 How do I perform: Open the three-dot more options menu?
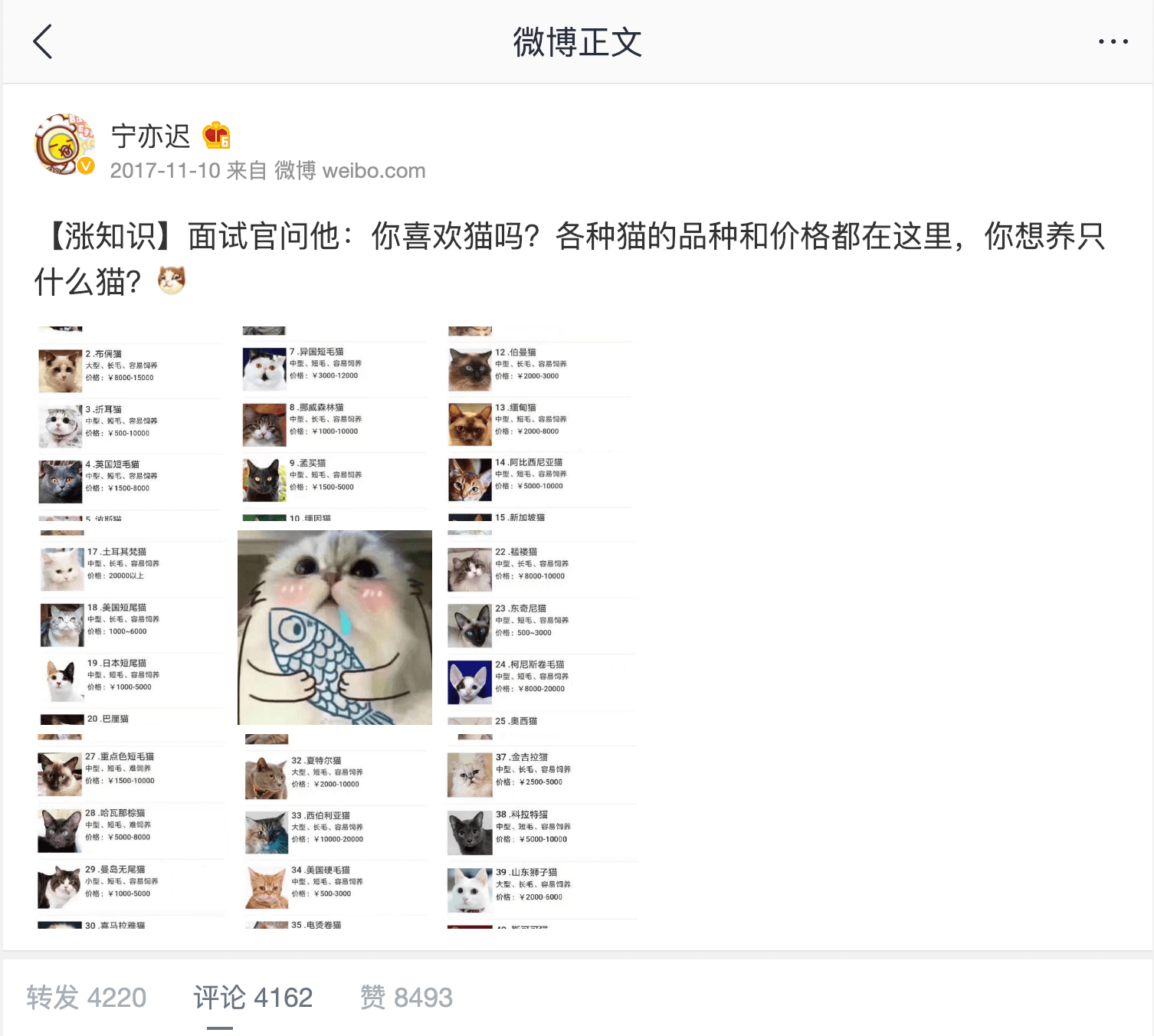(1113, 41)
